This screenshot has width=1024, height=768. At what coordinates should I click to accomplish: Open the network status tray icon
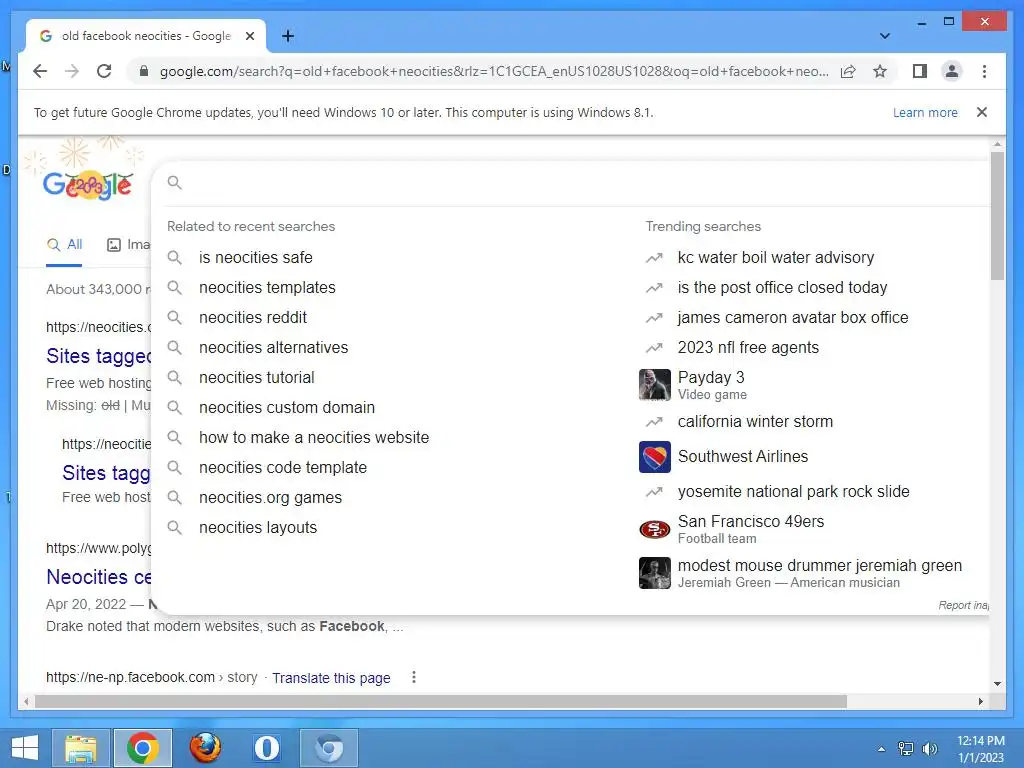click(906, 749)
